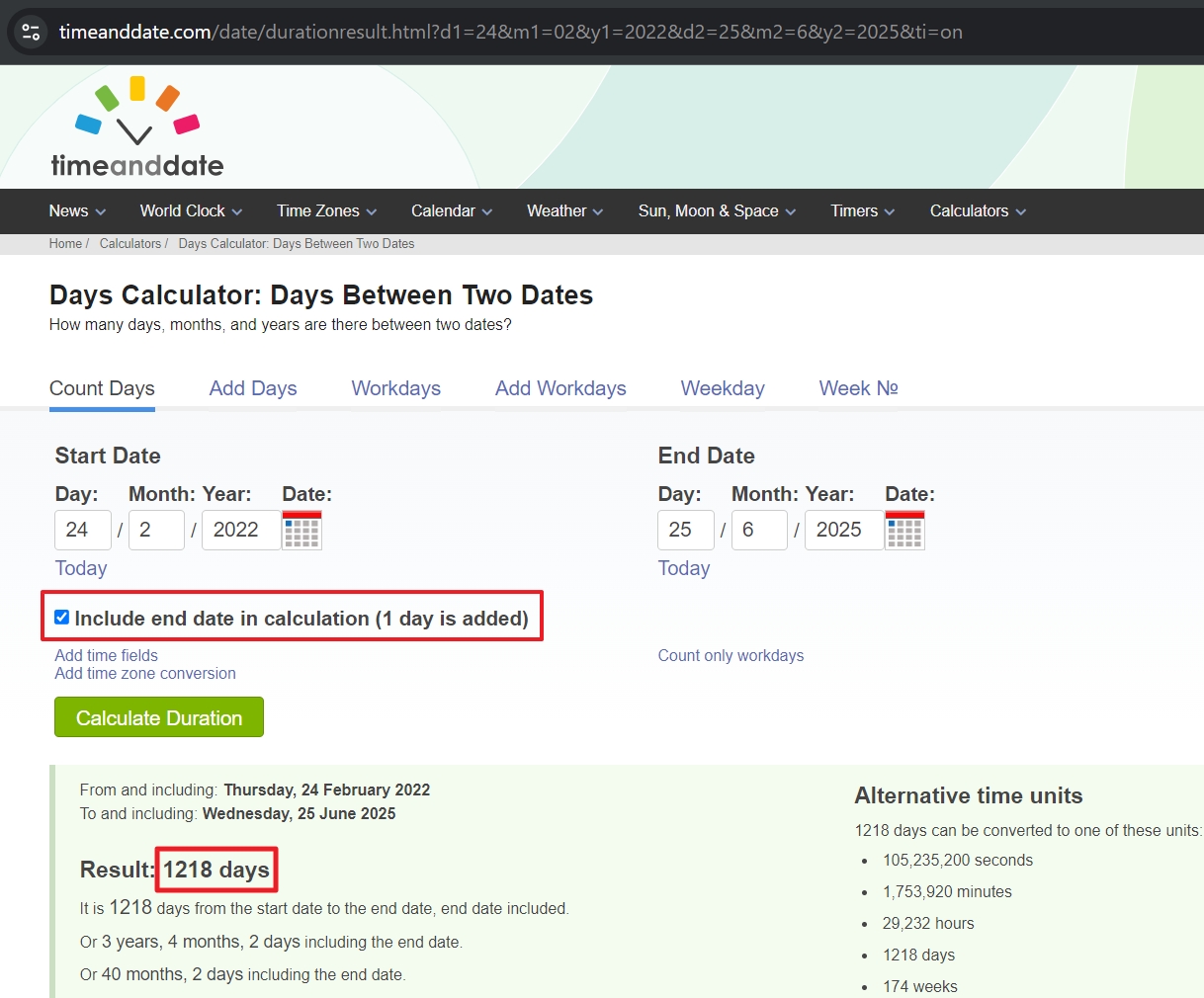Expand the Sun, Moon & Space menu
Viewport: 1204px width, 998px height.
[x=717, y=210]
